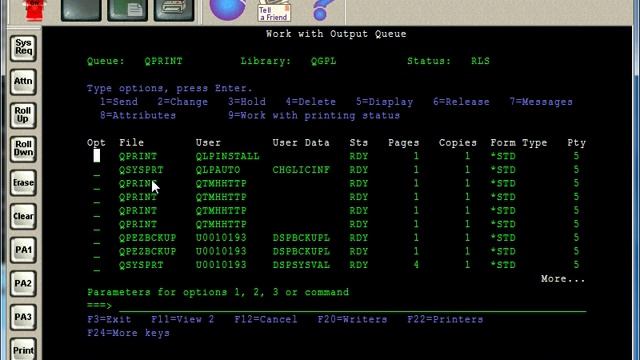Click the page count 4
This screenshot has height=360, width=640.
point(416,265)
